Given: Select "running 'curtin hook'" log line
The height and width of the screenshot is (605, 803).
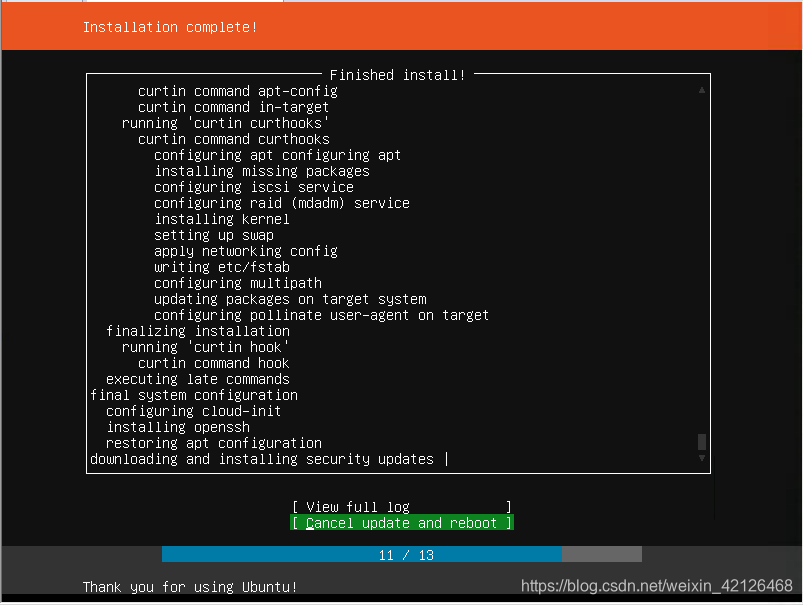Looking at the screenshot, I should tap(205, 347).
